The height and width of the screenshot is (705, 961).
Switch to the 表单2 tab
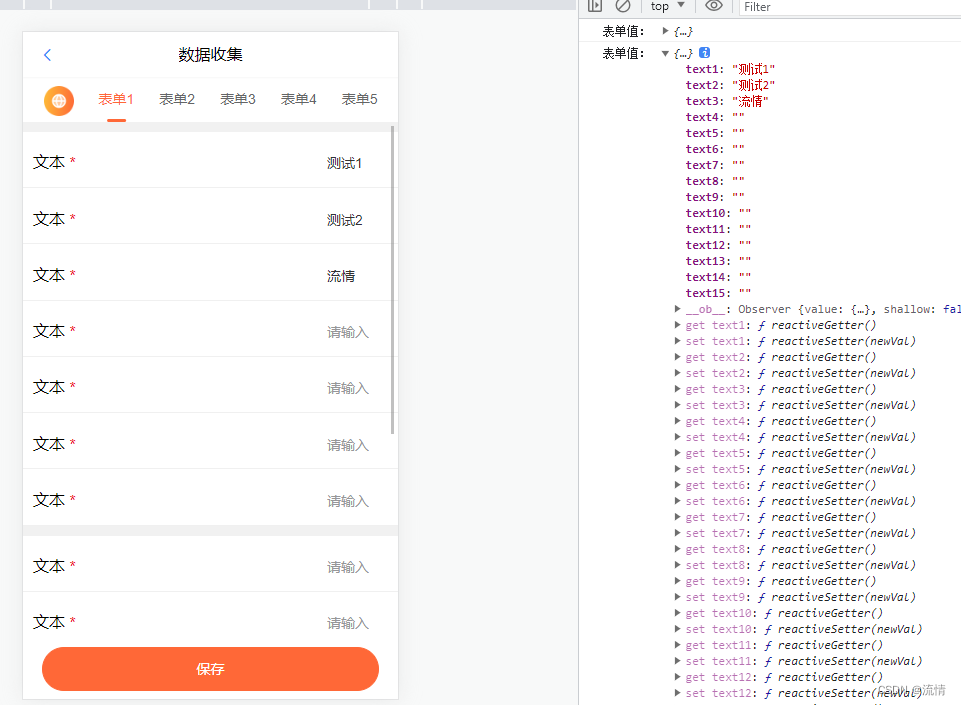coord(176,99)
